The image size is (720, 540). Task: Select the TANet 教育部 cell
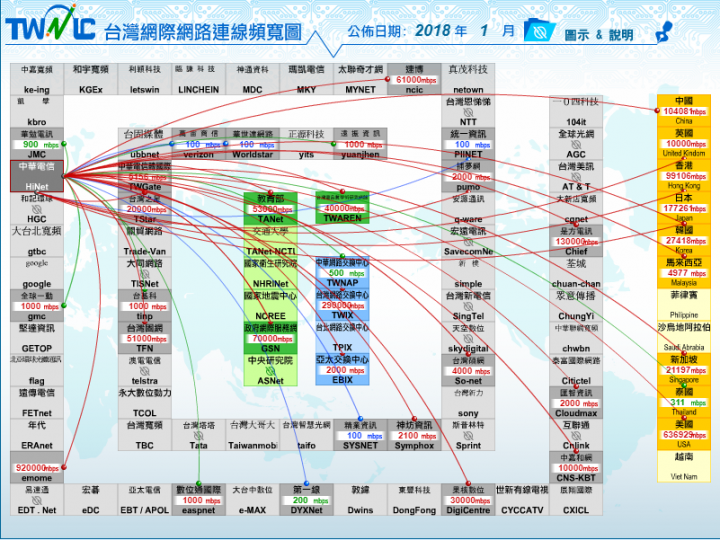point(270,208)
